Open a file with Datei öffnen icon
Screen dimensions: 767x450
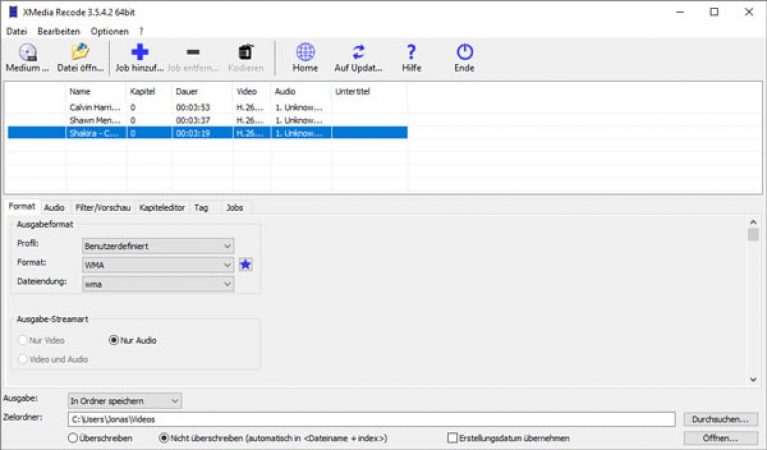click(80, 52)
